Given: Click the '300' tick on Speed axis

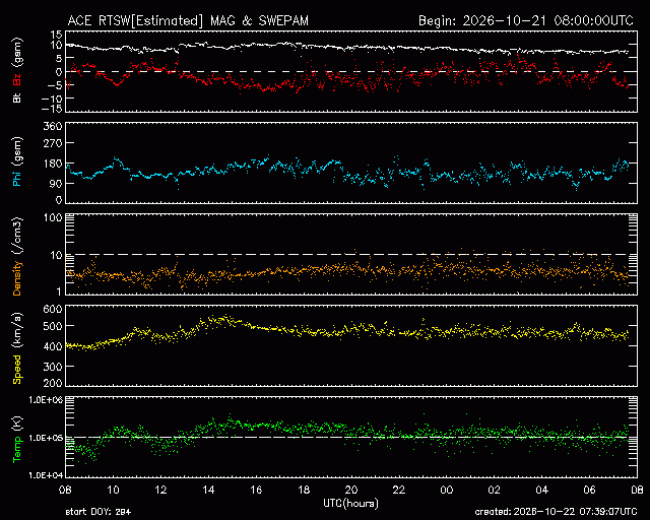Looking at the screenshot, I should (53, 367).
